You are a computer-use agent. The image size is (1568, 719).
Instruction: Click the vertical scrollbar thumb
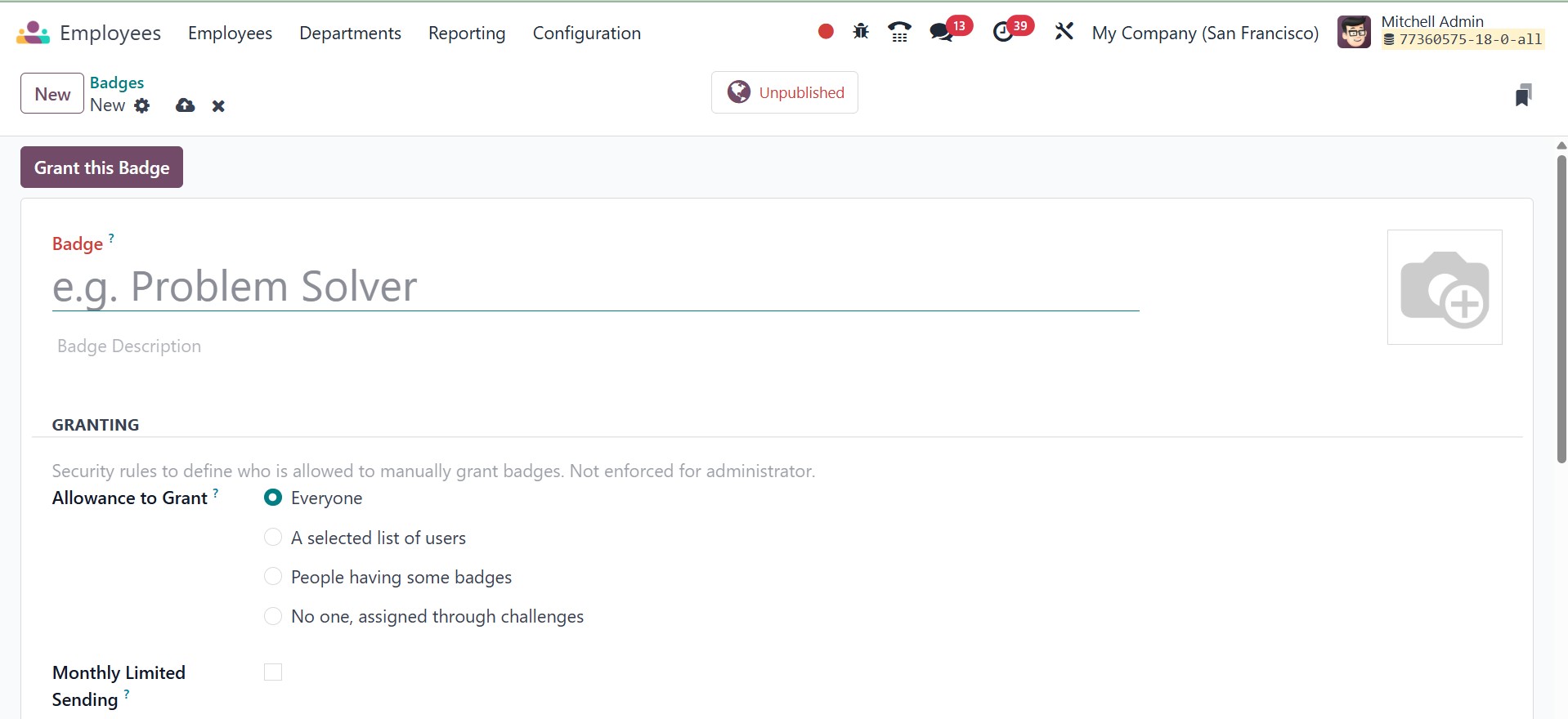(x=1561, y=309)
